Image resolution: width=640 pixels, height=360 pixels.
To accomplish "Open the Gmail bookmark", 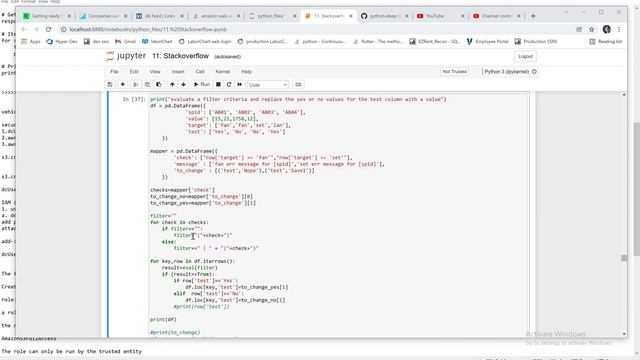I will [x=126, y=41].
